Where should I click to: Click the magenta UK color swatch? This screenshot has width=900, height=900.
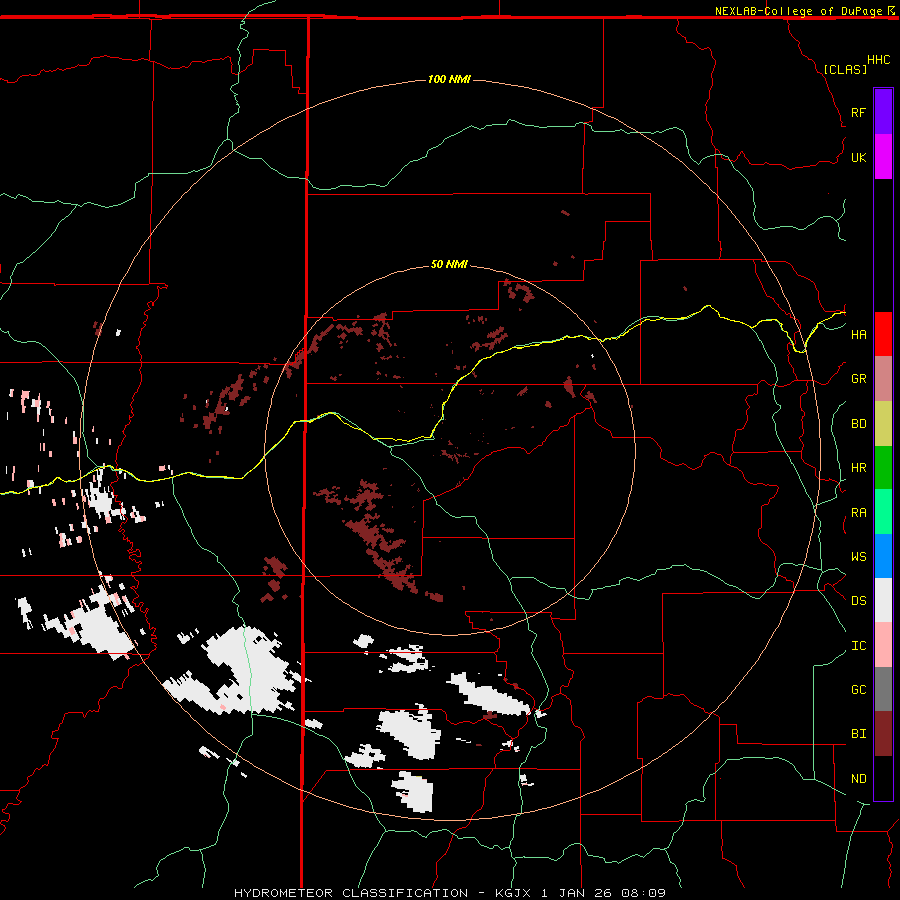(883, 157)
